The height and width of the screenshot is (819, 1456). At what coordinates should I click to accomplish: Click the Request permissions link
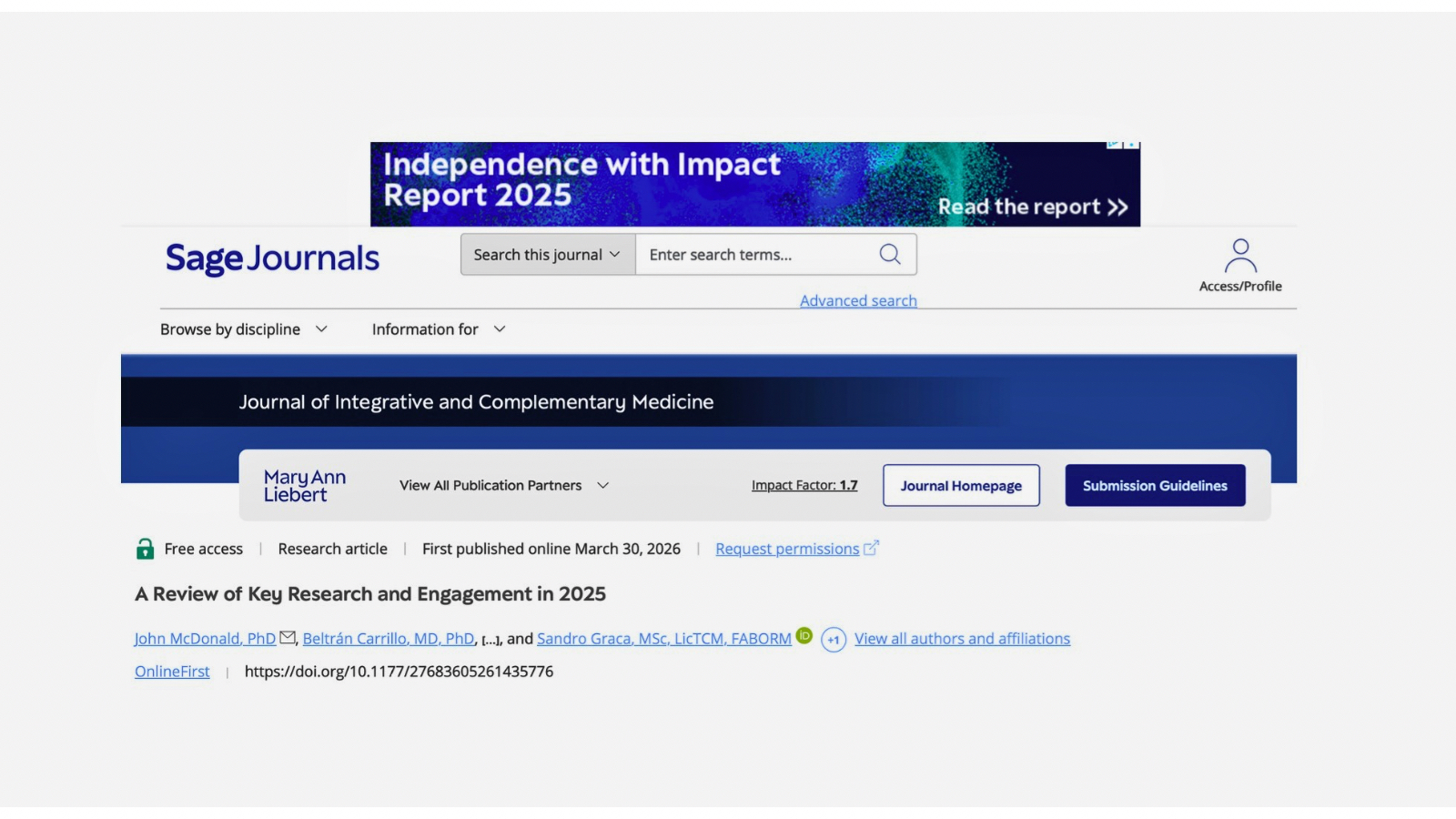point(787,549)
